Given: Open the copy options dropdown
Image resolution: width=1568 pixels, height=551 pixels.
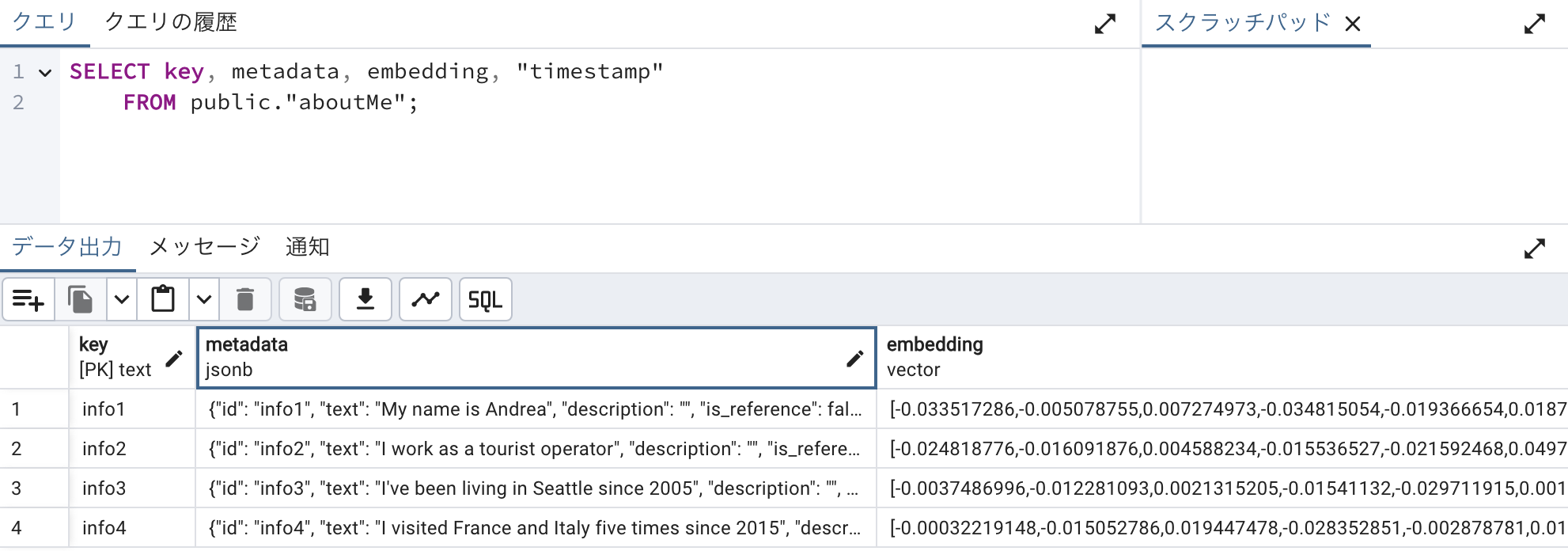Looking at the screenshot, I should click(x=121, y=299).
